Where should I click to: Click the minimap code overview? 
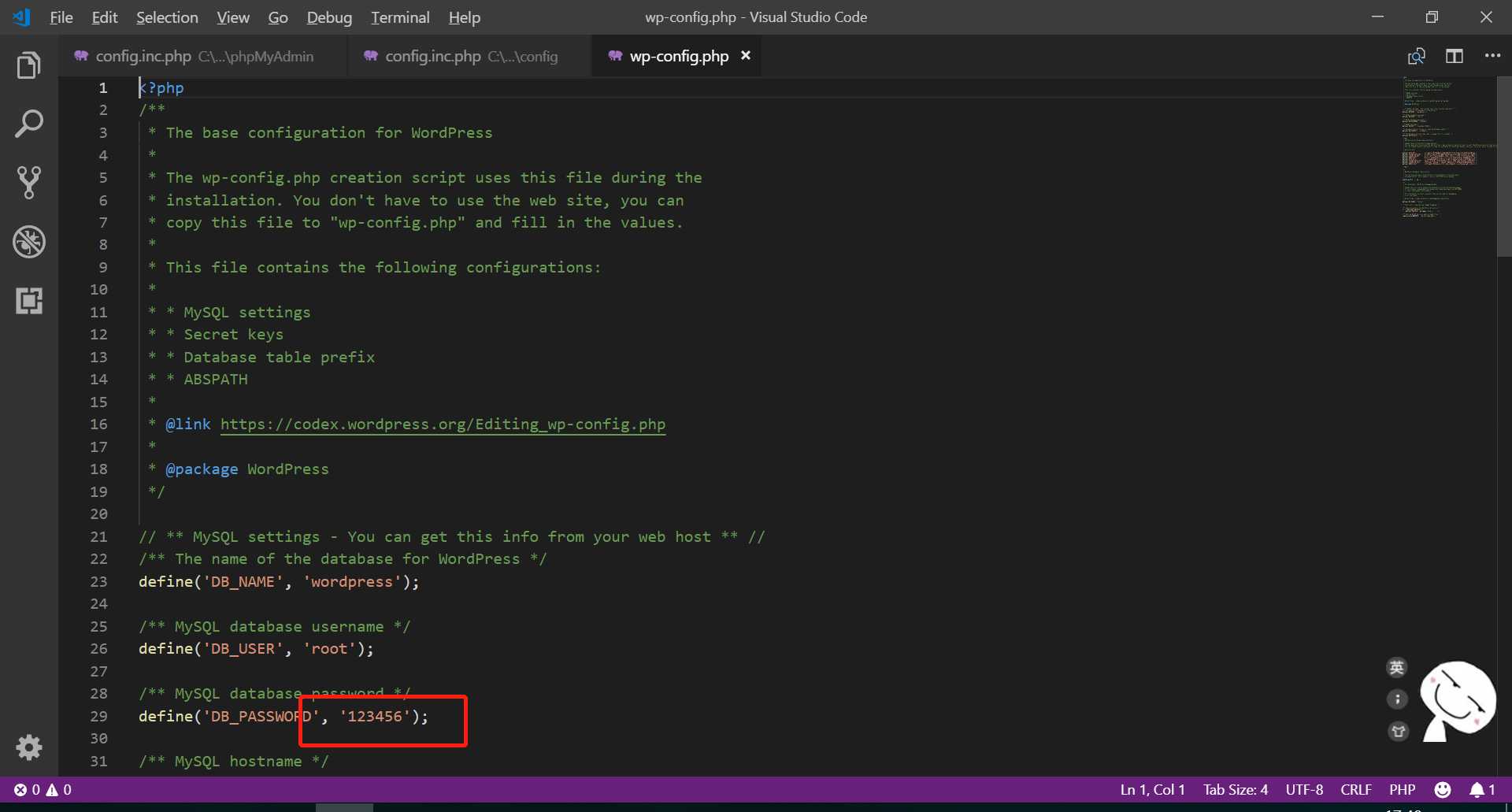(1447, 147)
